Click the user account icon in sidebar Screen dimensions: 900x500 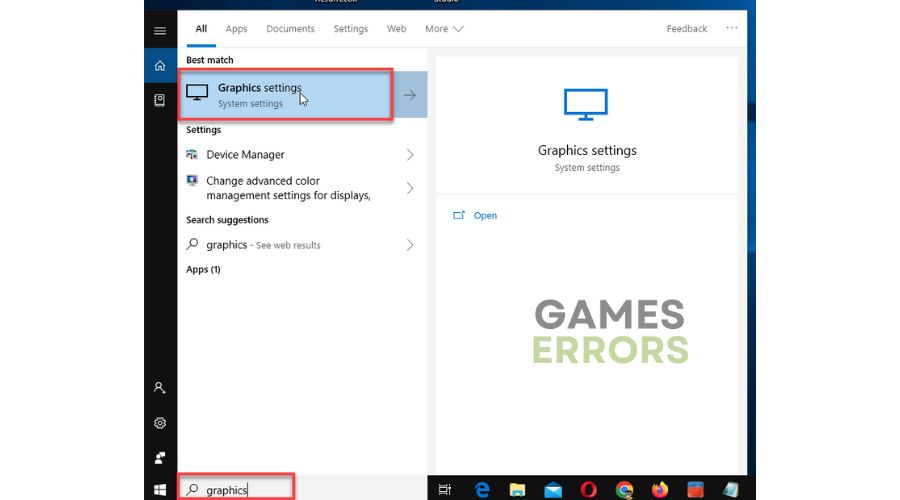pyautogui.click(x=160, y=388)
